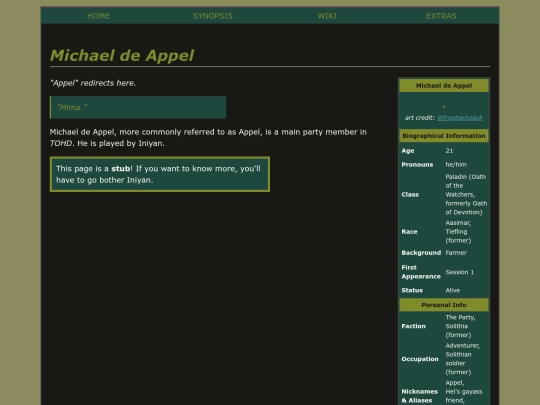
Task: Click the 'Status' label
Action: pos(412,290)
